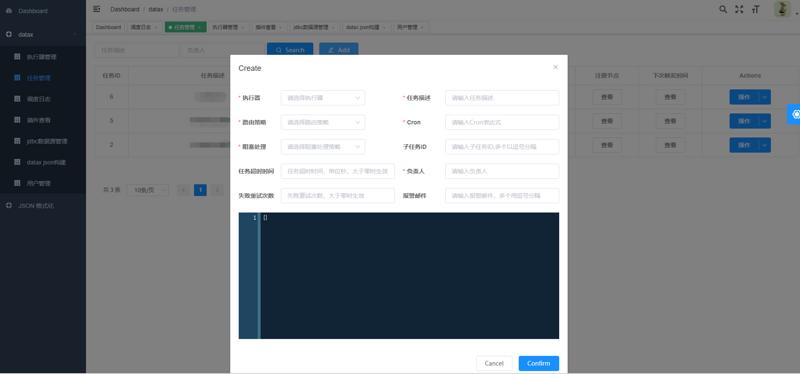Screen dimensions: 800x374
Task: Click the datax menu icon in sidebar
Action: coord(9,35)
